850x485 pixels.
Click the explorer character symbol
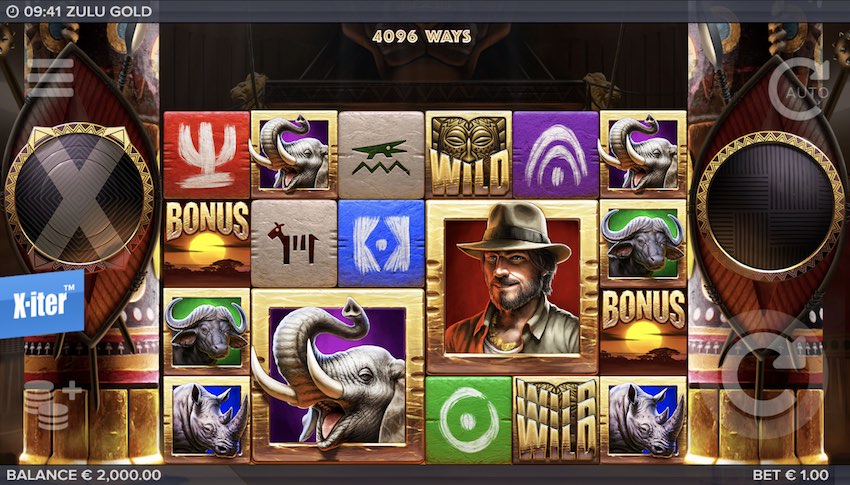(512, 287)
